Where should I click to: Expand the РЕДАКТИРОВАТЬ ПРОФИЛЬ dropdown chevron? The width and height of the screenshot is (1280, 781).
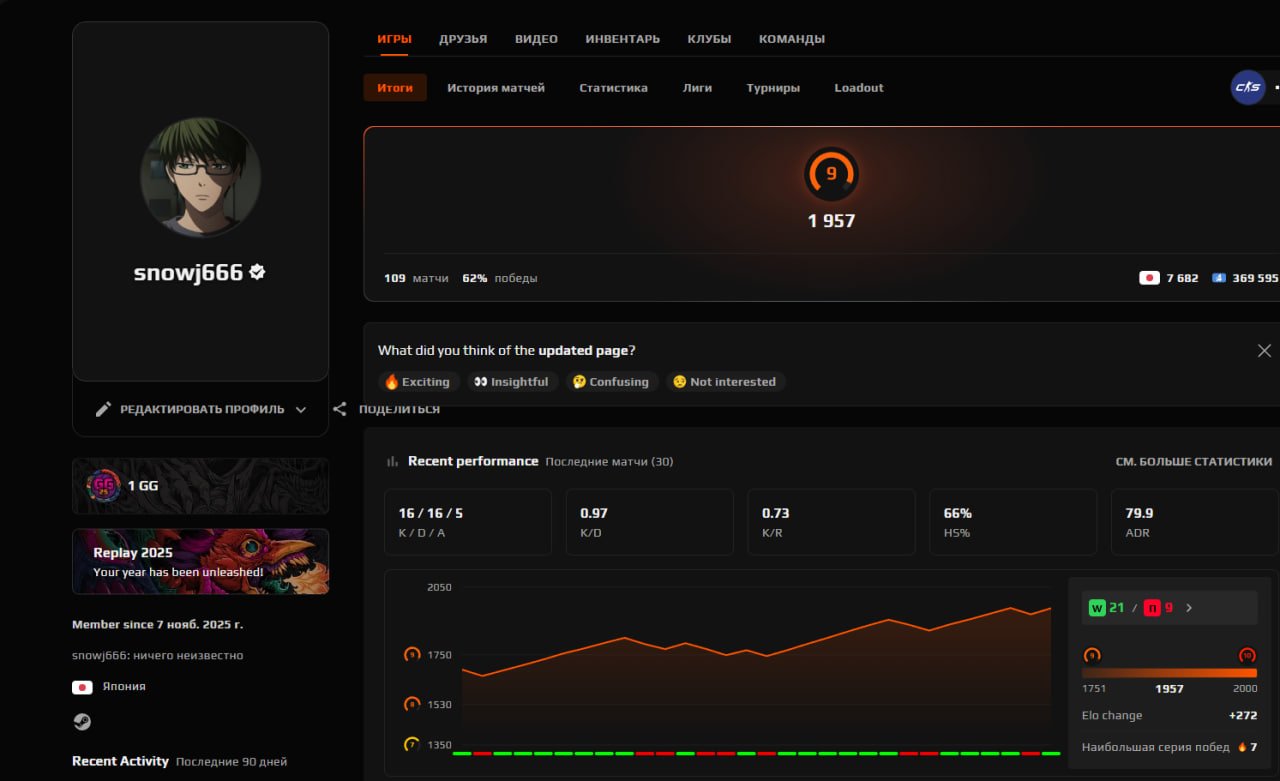(x=303, y=409)
